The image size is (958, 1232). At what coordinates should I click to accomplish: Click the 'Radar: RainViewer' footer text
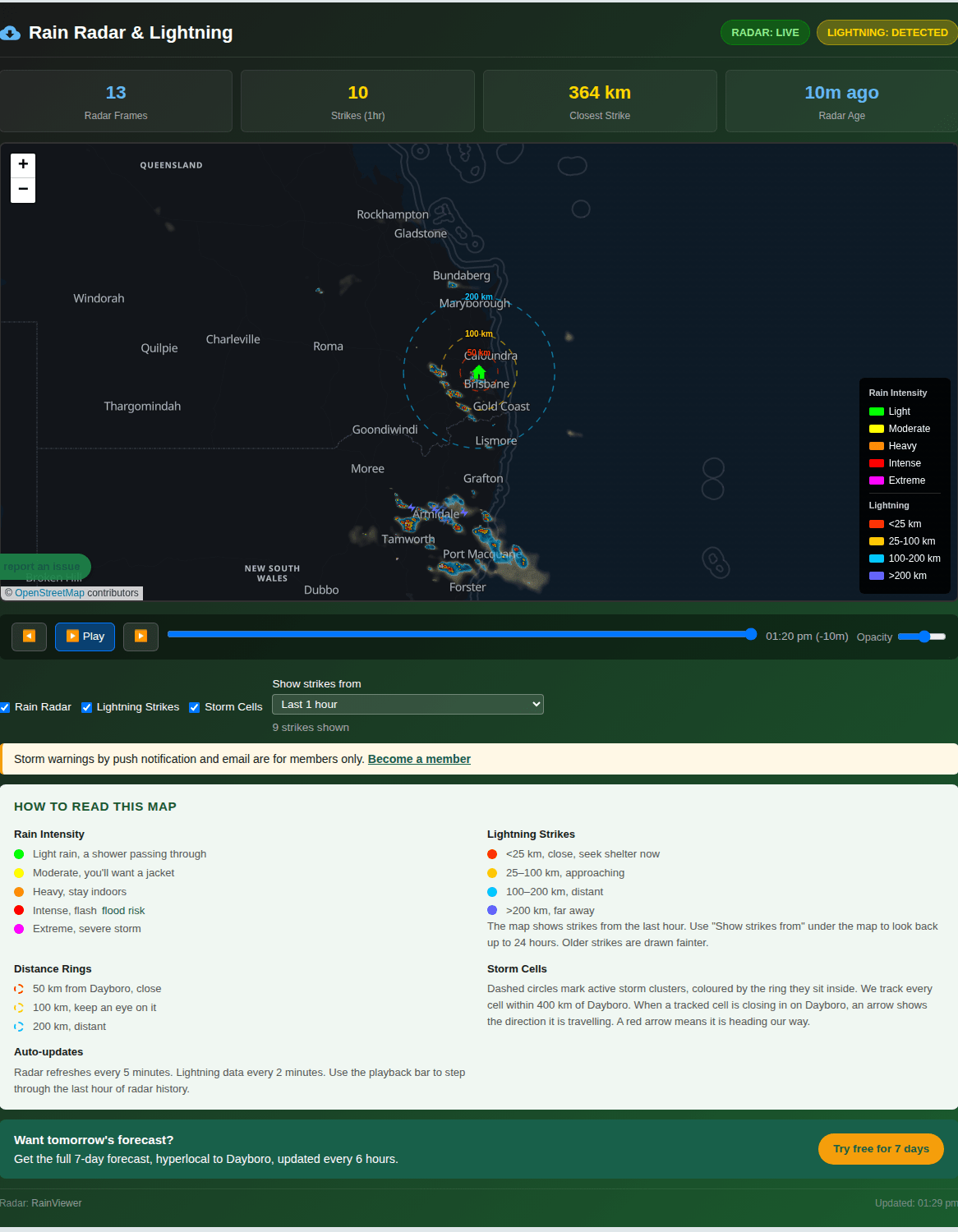[41, 1203]
